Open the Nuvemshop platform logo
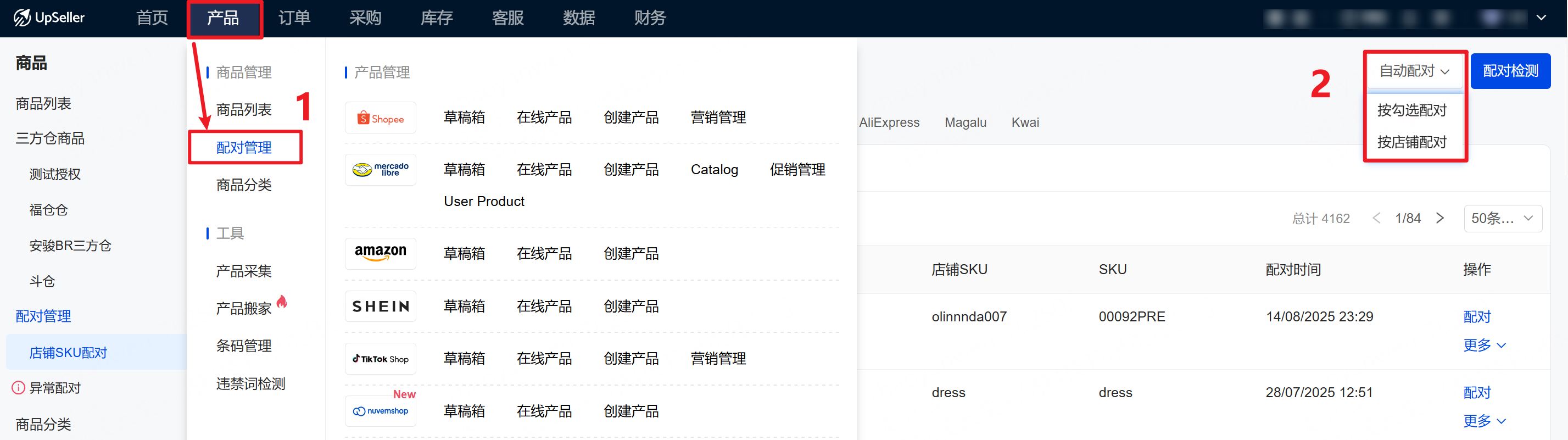This screenshot has width=1568, height=440. pos(381,411)
